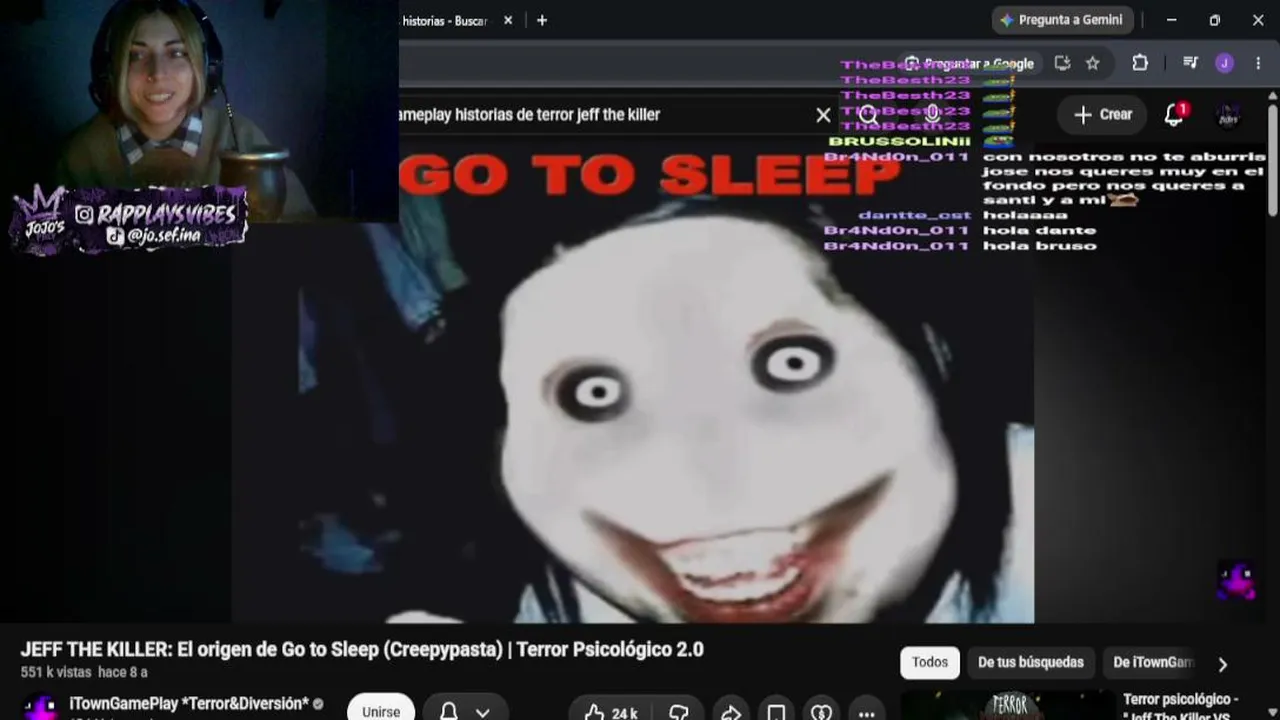Open more actions three-dot menu below video
Image resolution: width=1280 pixels, height=720 pixels.
tap(867, 713)
